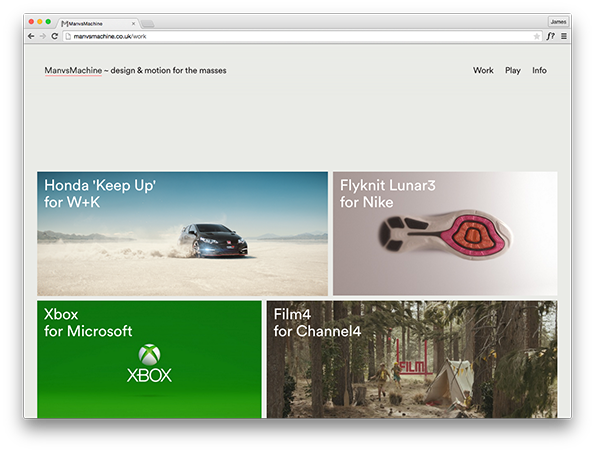Open the Play nav link
The height and width of the screenshot is (452, 595).
coord(513,70)
